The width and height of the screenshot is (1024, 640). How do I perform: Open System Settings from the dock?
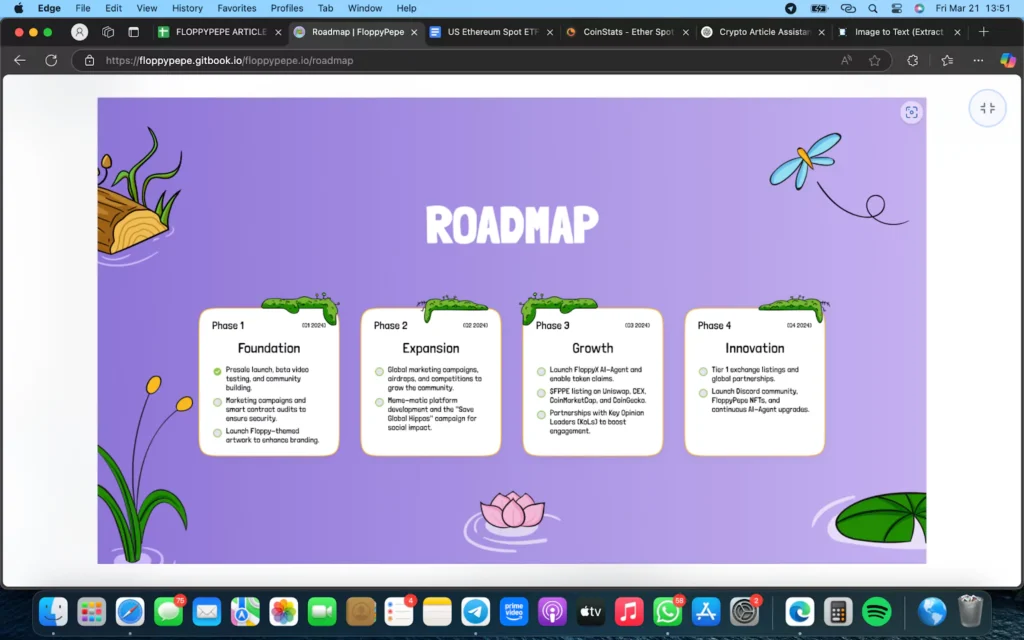[x=744, y=612]
